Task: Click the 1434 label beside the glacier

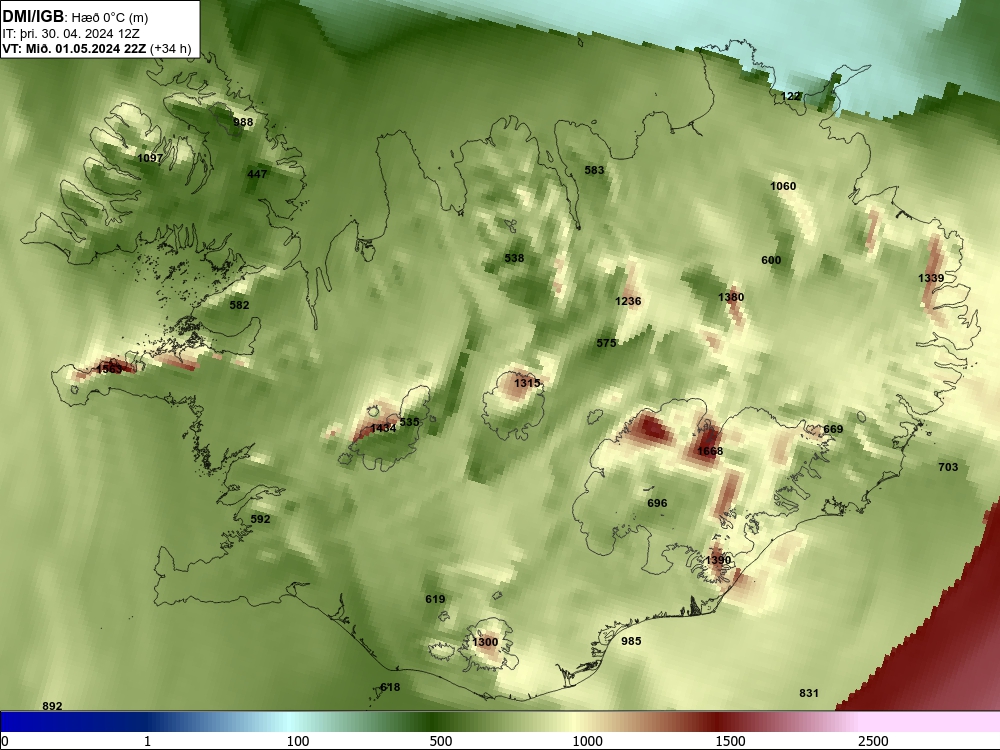Action: pos(383,428)
